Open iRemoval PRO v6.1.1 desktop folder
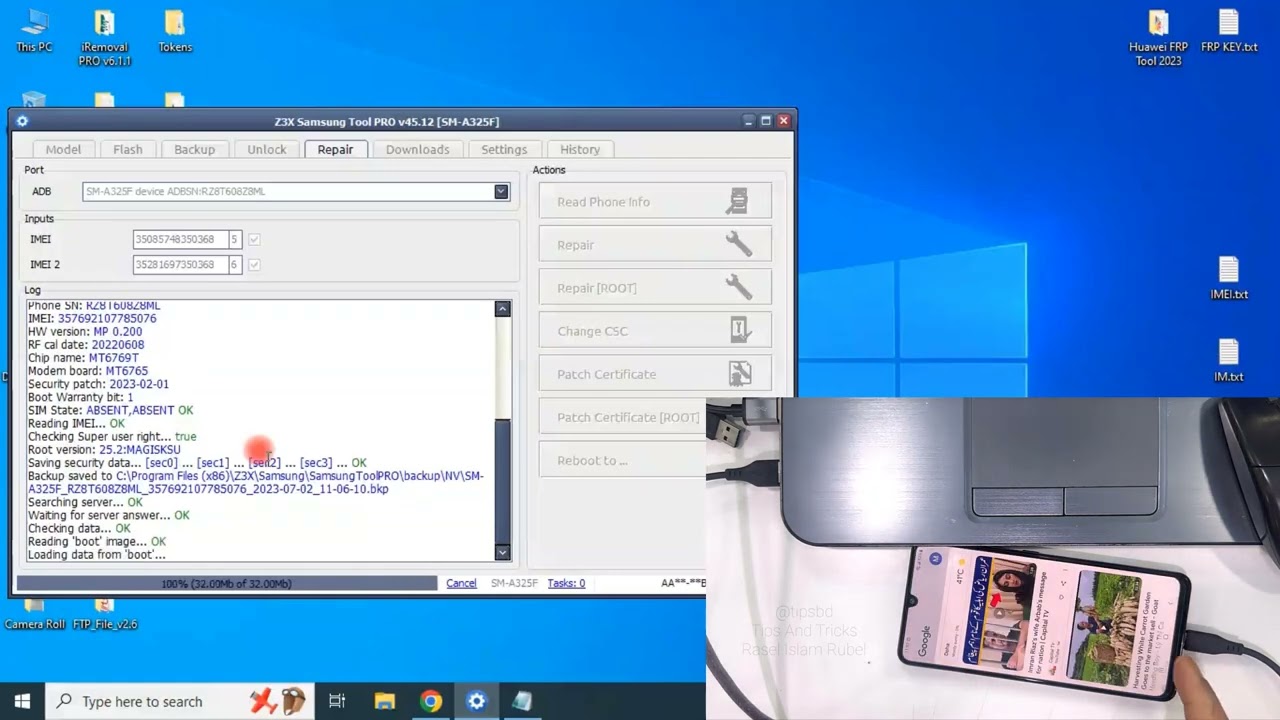The image size is (1280, 720). click(104, 38)
